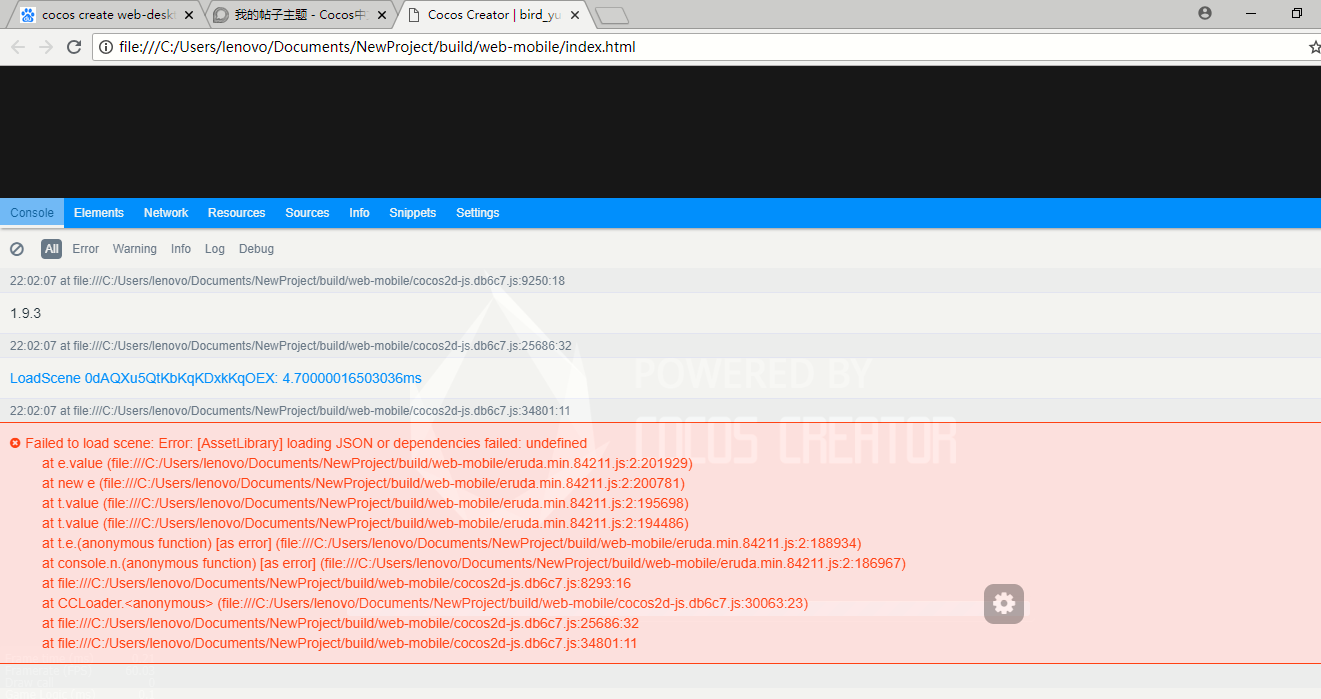Screen dimensions: 1321x699
Task: Open the eruda Settings tab
Action: pos(478,213)
